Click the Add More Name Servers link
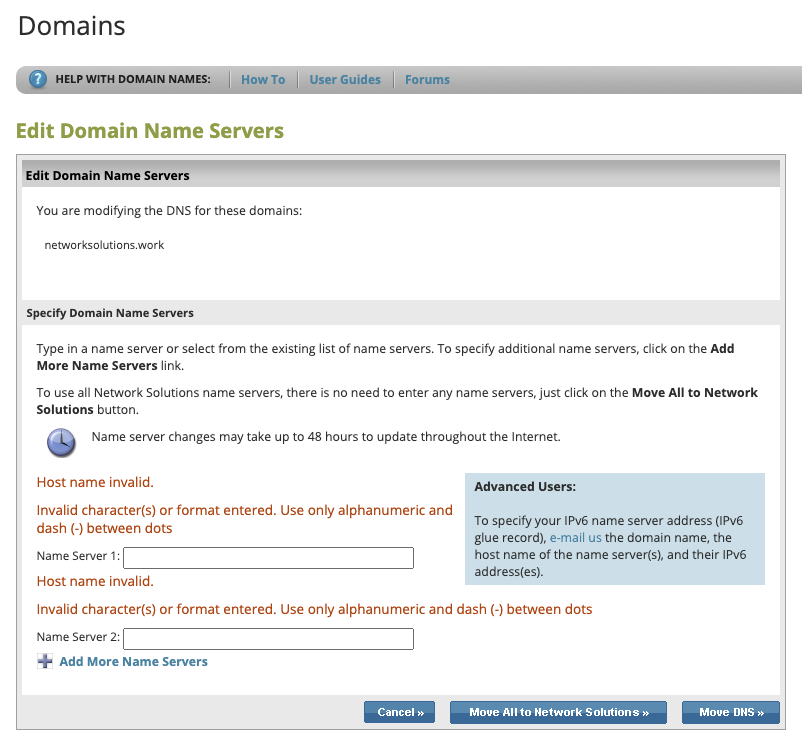The width and height of the screenshot is (802, 742). 133,661
